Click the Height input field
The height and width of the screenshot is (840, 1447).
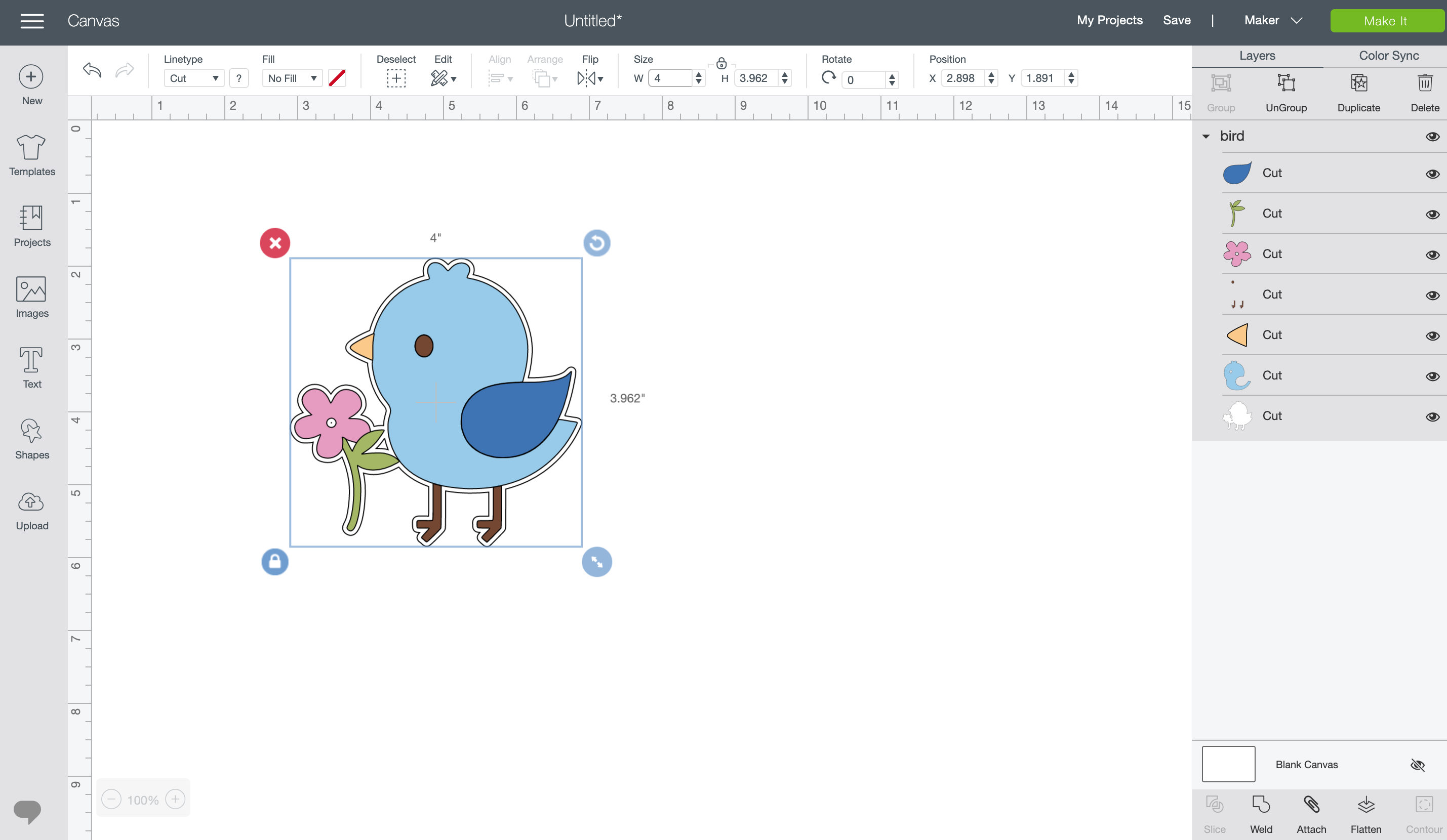(757, 78)
